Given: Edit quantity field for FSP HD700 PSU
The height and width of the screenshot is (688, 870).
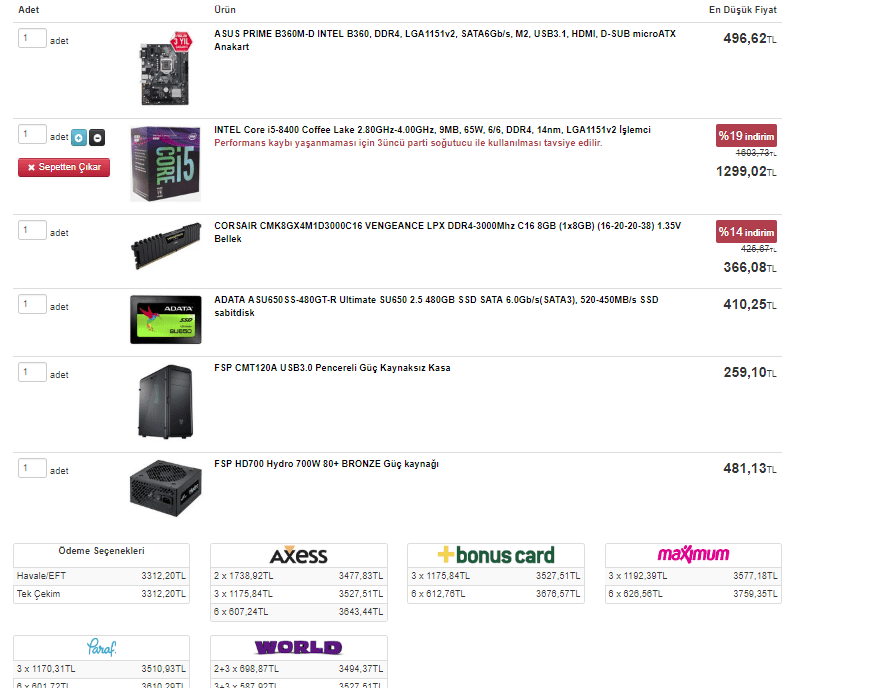Looking at the screenshot, I should (32, 468).
